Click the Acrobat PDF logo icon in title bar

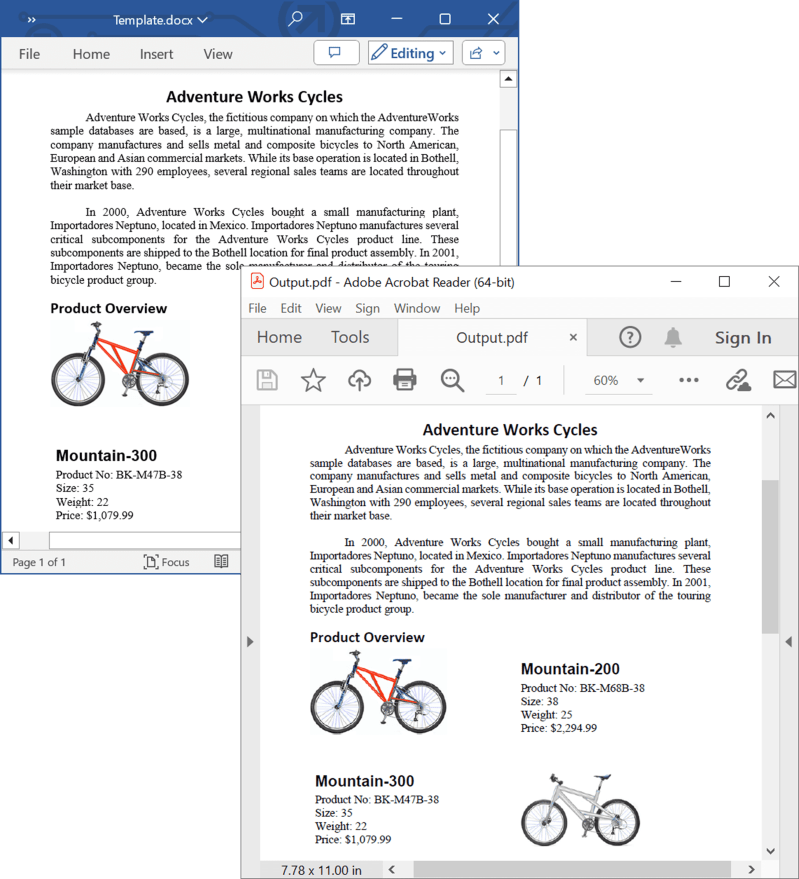pyautogui.click(x=257, y=281)
